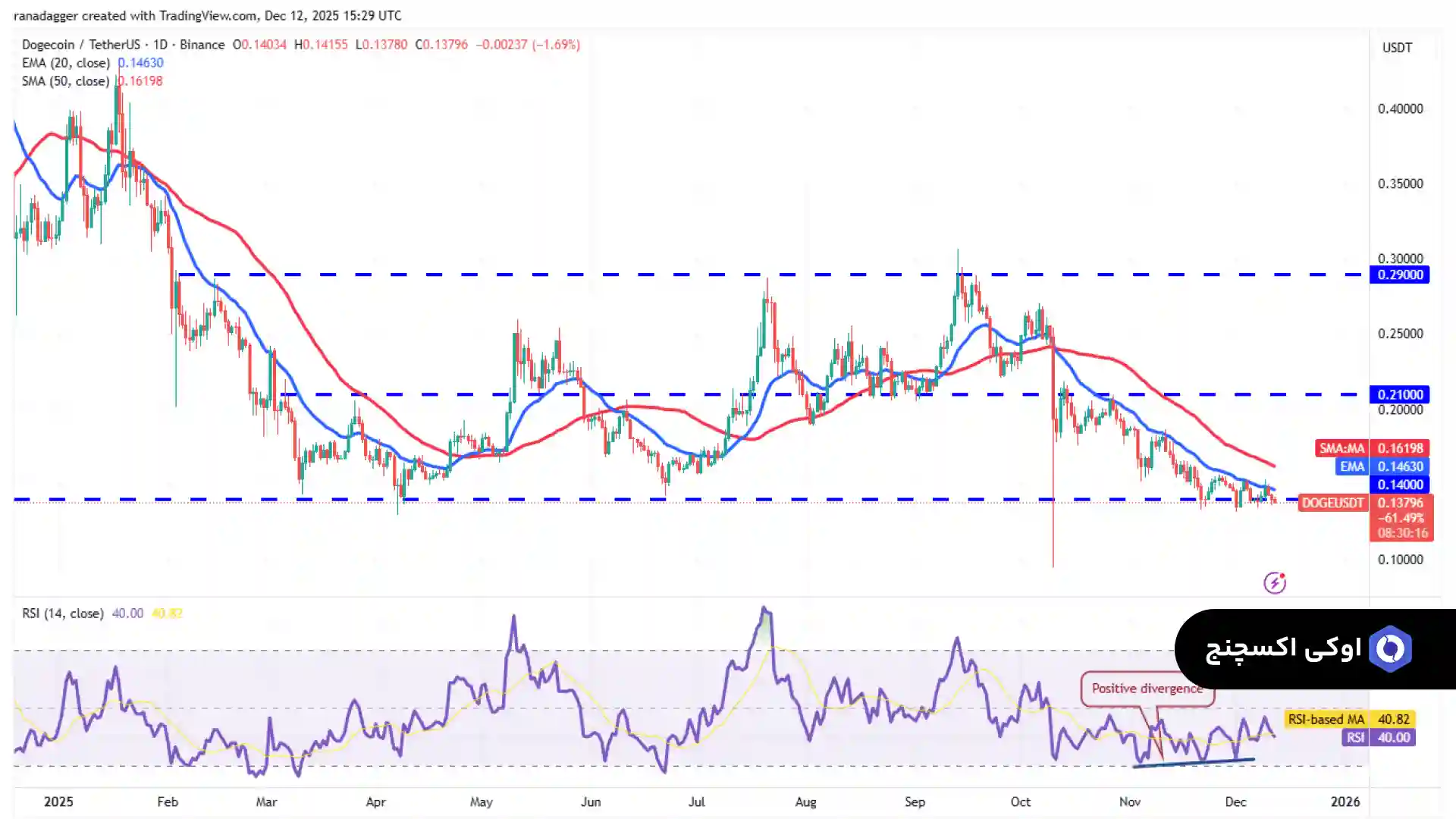Click the 0.40000 price axis value
This screenshot has height=819, width=1456.
pos(1400,109)
